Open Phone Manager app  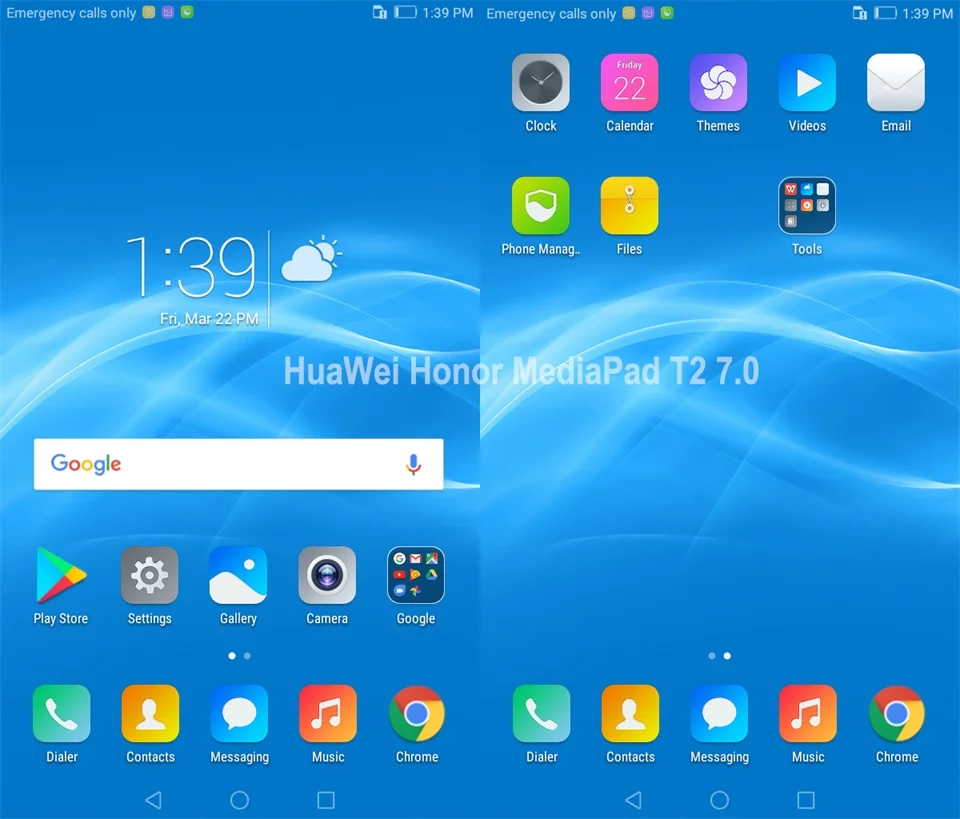(x=541, y=206)
